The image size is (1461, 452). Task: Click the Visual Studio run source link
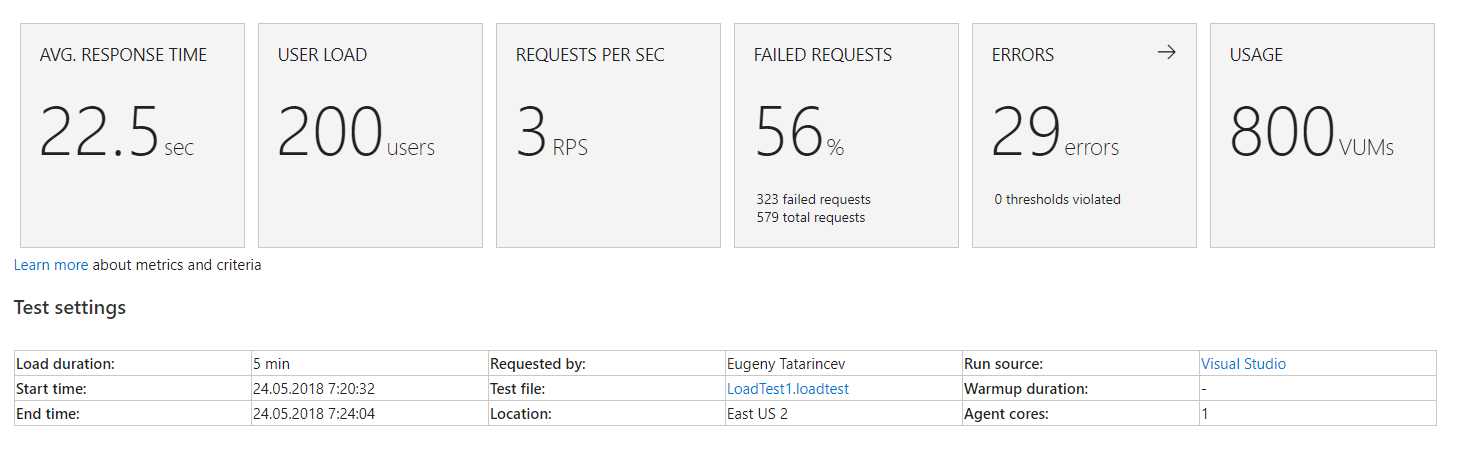(x=1243, y=364)
